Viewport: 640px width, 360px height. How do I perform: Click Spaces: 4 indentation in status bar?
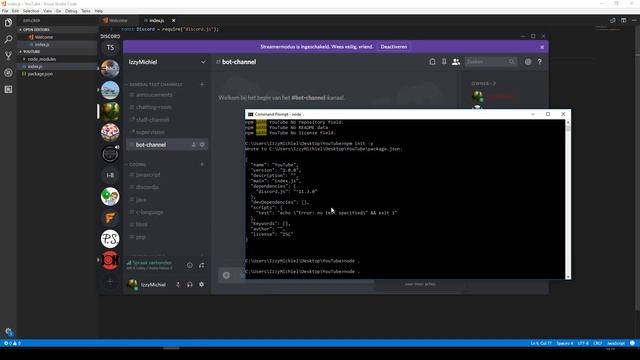pyautogui.click(x=565, y=343)
